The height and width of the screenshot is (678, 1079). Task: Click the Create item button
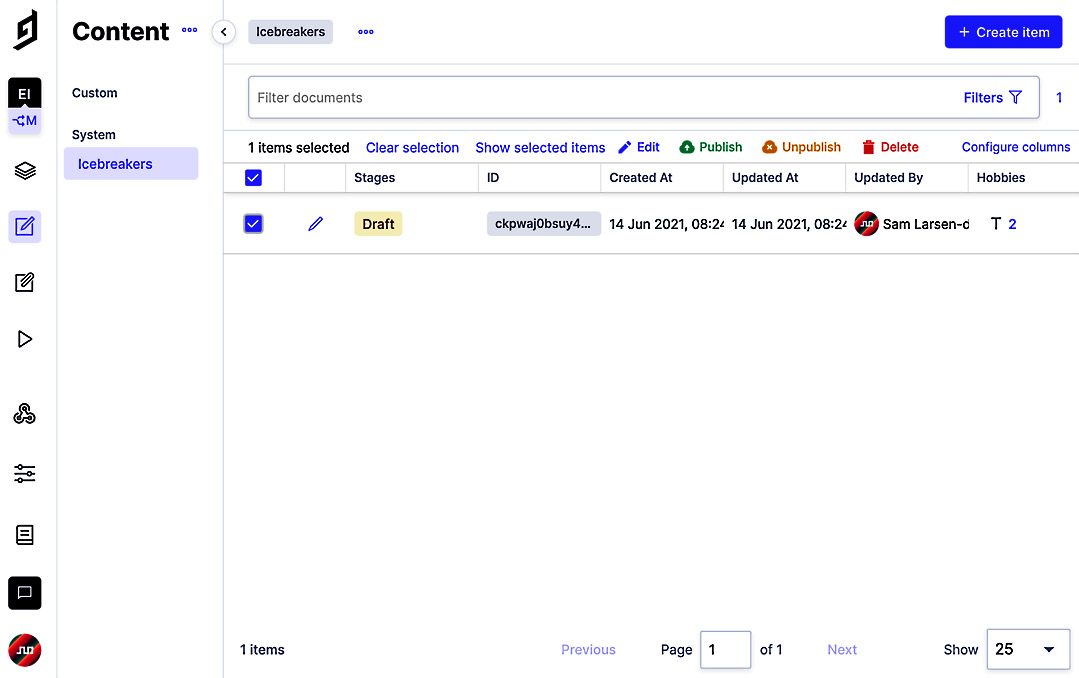click(x=1003, y=31)
